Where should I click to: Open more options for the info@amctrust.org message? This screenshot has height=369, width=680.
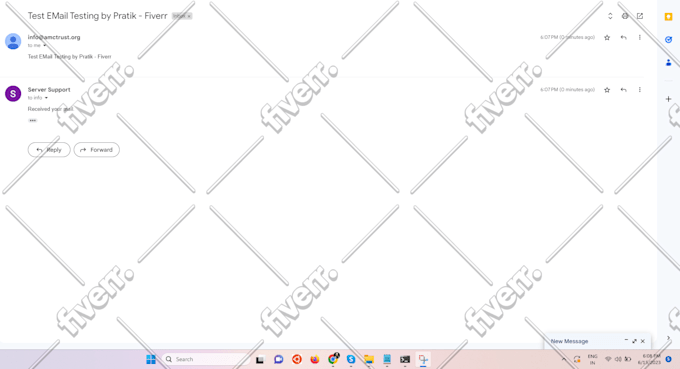tap(639, 38)
